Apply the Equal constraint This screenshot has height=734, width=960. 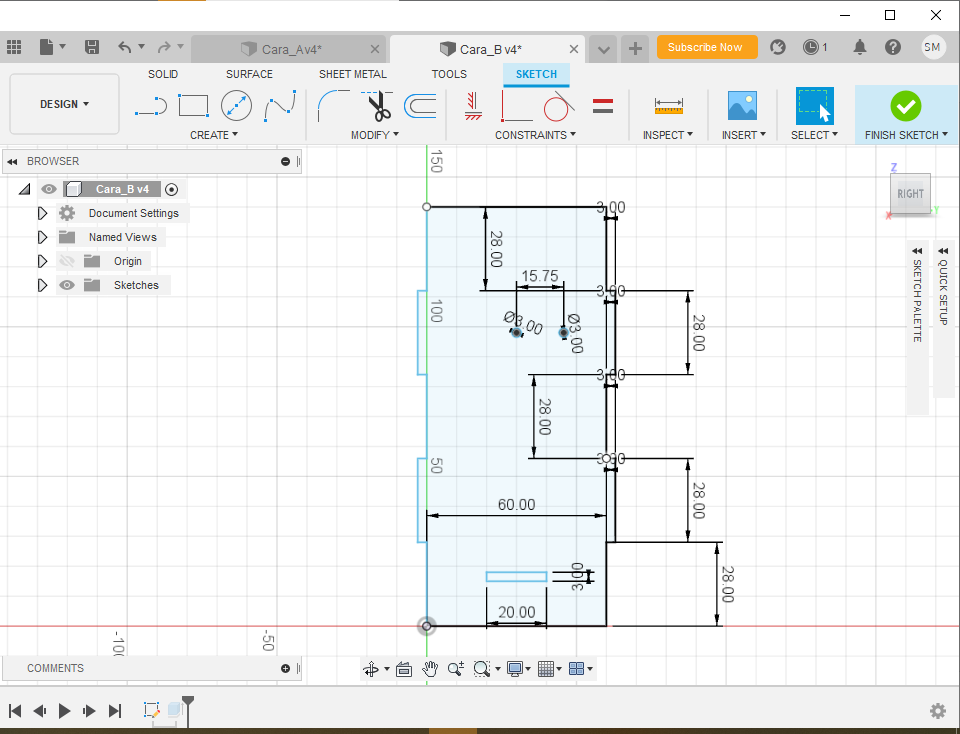(x=603, y=106)
